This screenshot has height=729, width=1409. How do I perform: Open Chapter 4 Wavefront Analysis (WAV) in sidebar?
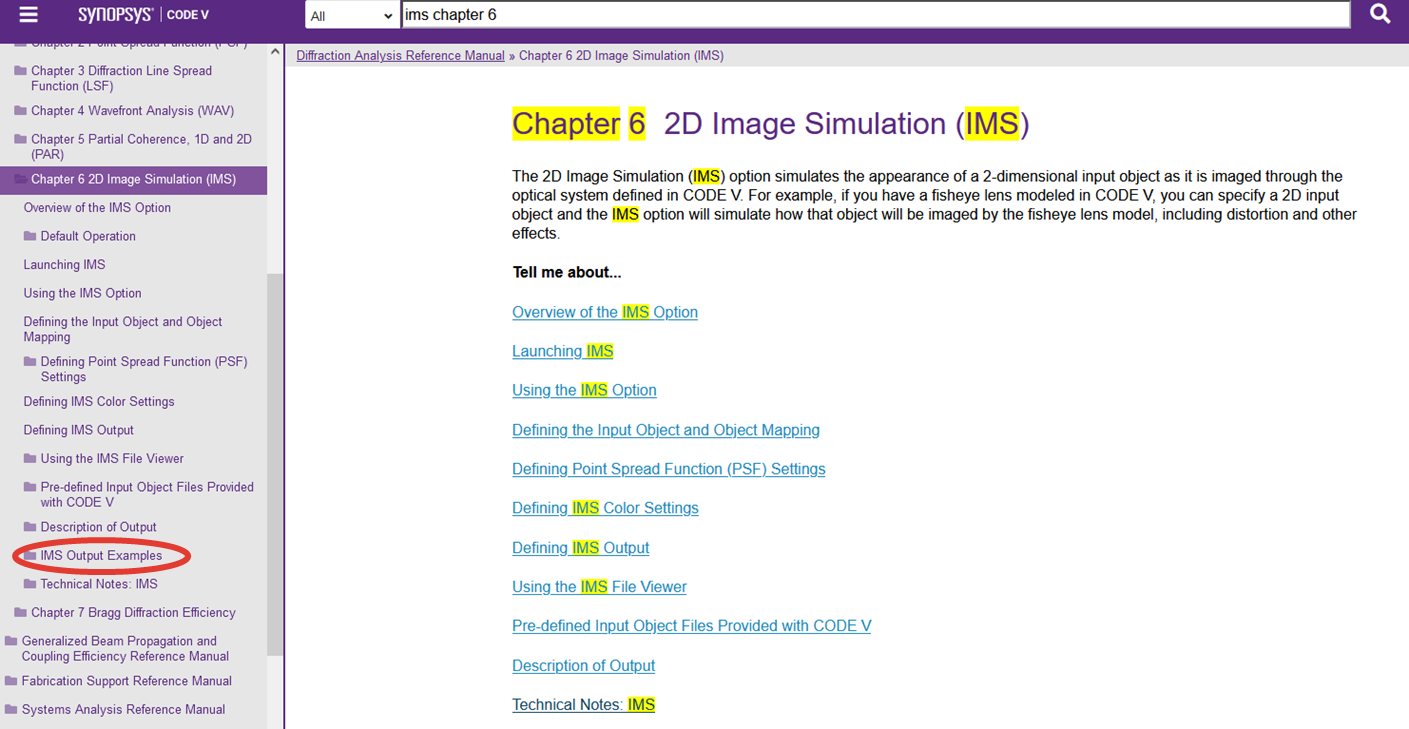132,111
